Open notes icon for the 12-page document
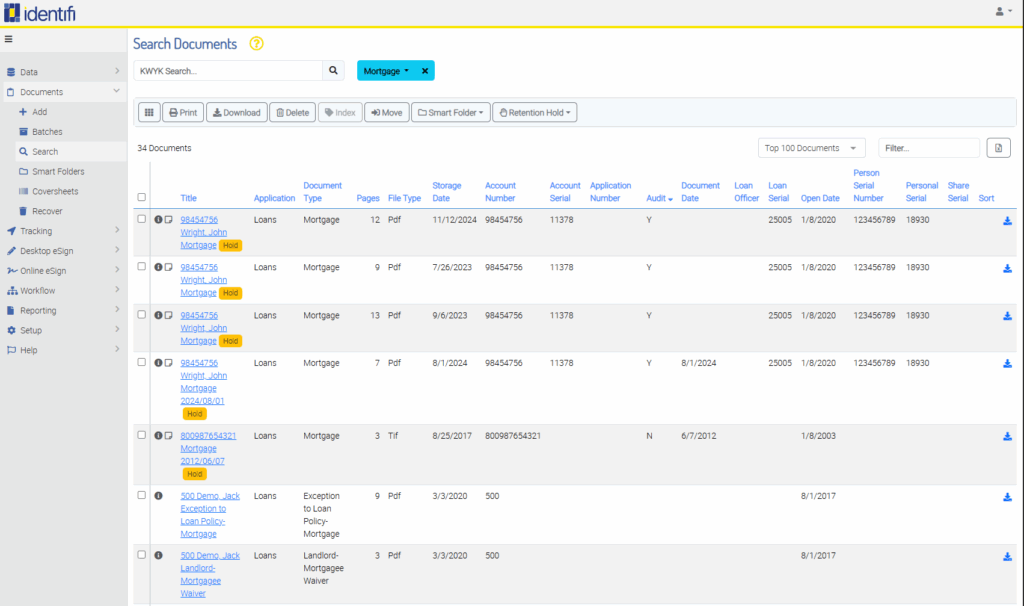This screenshot has width=1024, height=606. coord(168,220)
